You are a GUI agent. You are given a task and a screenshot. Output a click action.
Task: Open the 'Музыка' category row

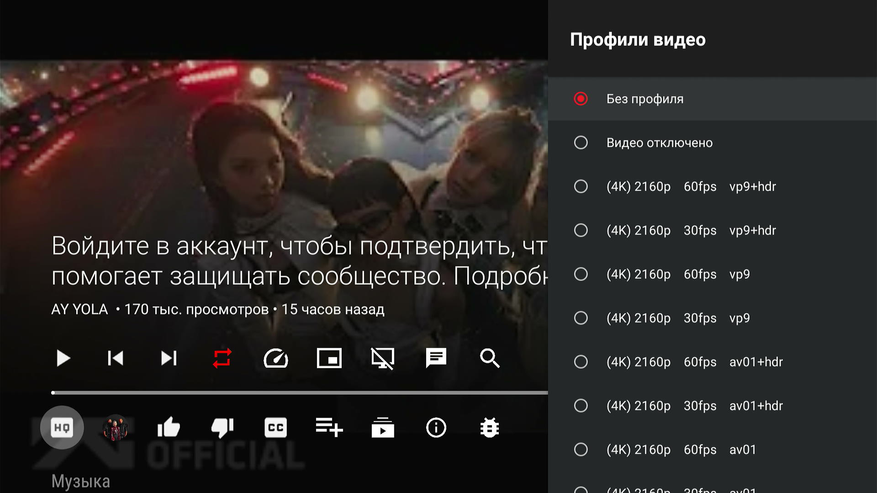pyautogui.click(x=81, y=481)
